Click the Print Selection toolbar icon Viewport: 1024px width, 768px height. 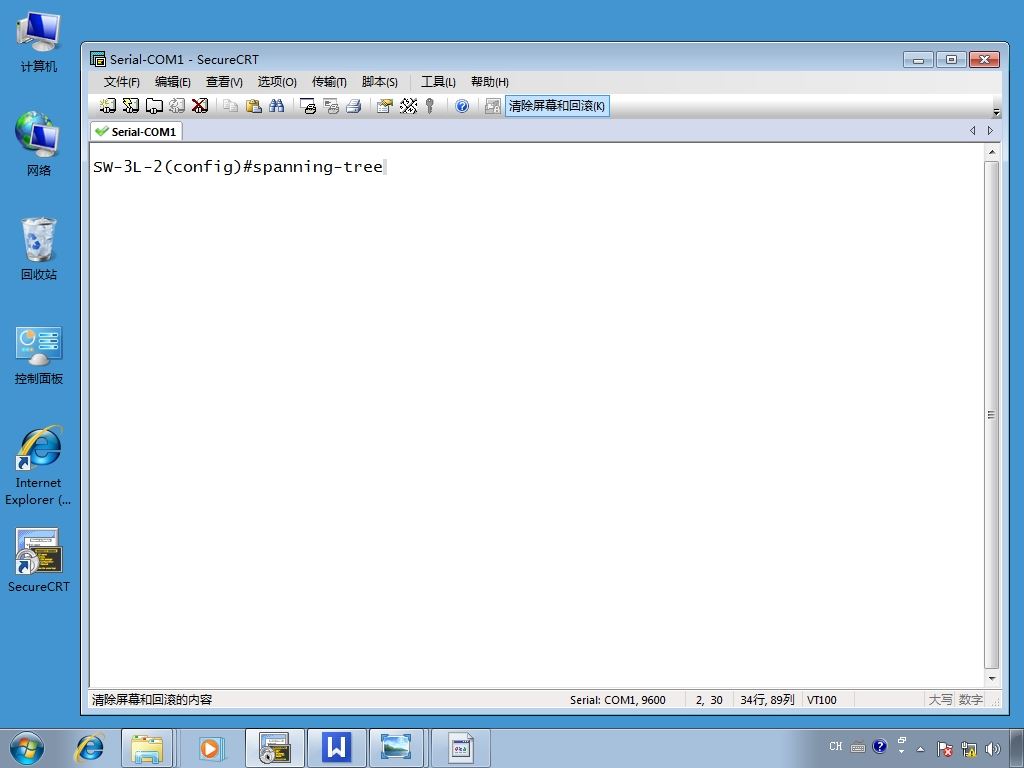tap(331, 106)
